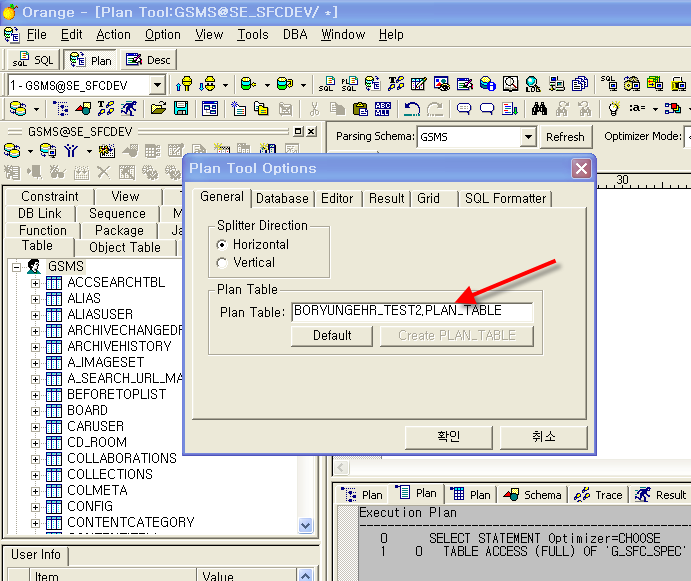This screenshot has width=691, height=581.
Task: Click the schema browser filter icon
Action: (x=71, y=151)
